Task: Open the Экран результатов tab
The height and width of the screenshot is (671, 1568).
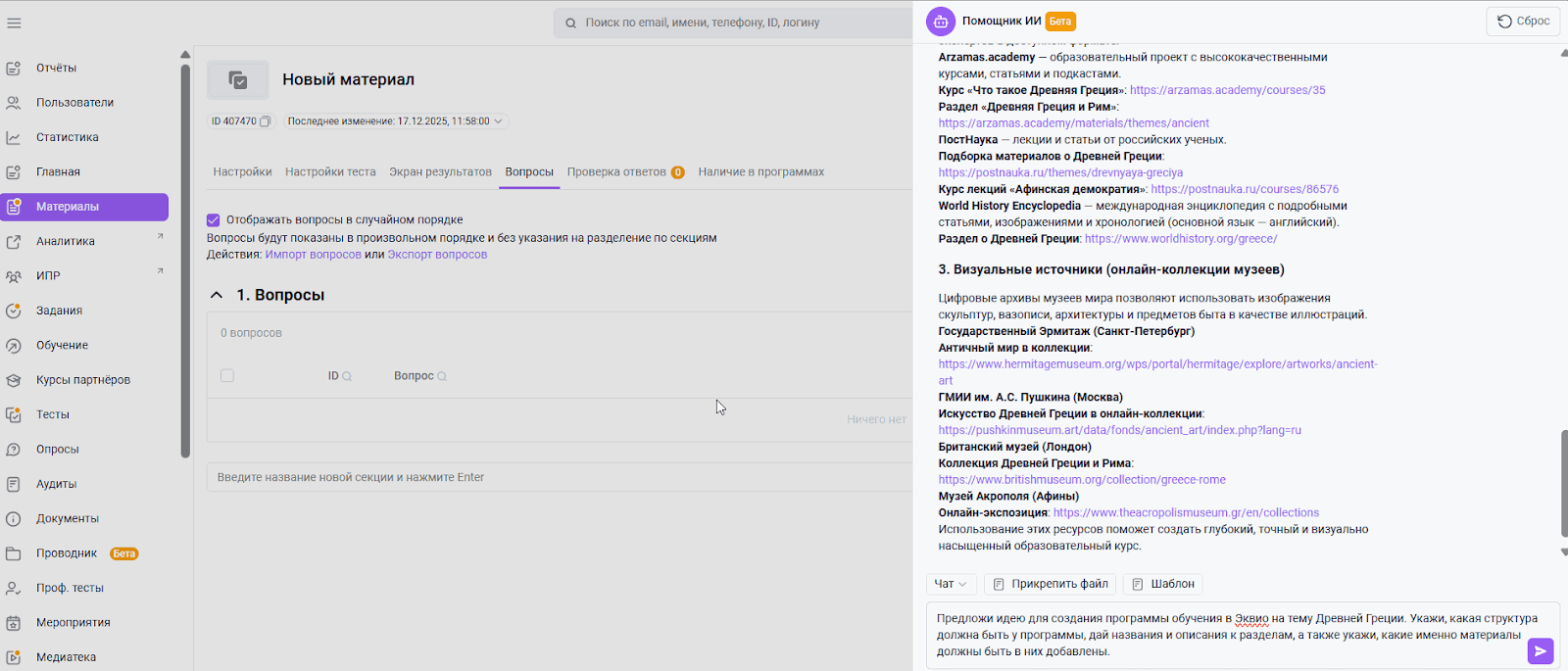Action: pos(440,171)
